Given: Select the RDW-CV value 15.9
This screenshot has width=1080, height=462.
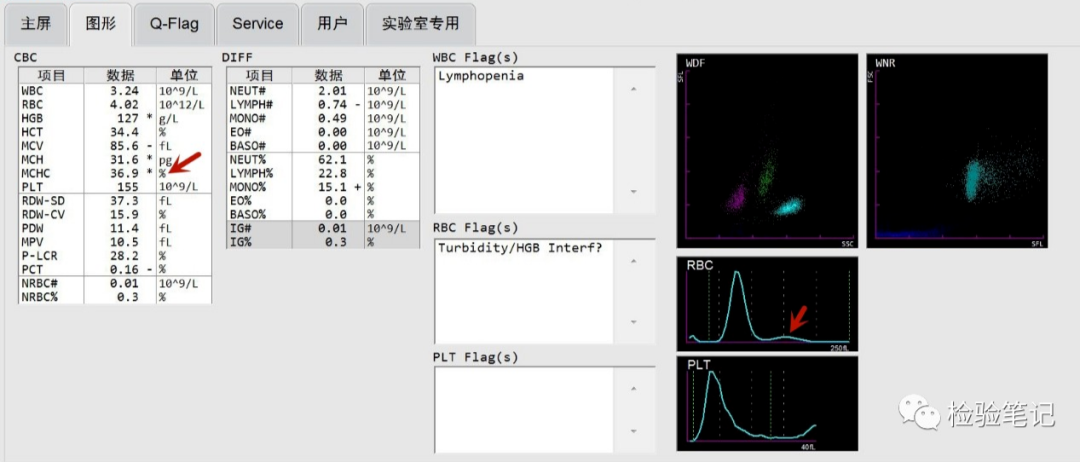Looking at the screenshot, I should click(126, 215).
